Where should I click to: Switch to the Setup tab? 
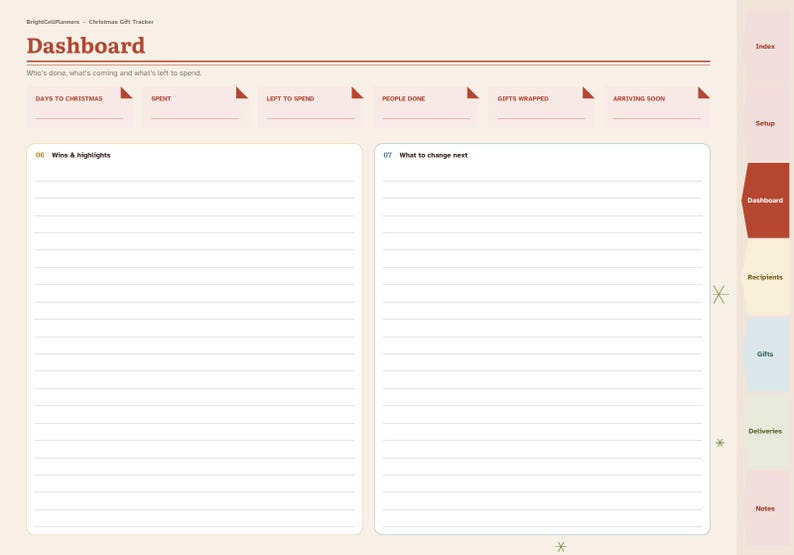click(765, 124)
